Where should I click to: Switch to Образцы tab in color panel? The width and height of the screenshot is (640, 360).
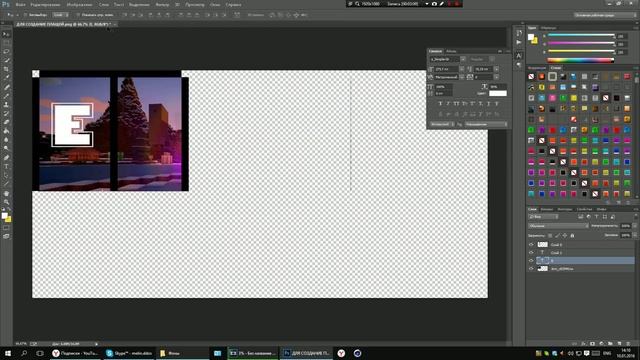click(x=548, y=28)
